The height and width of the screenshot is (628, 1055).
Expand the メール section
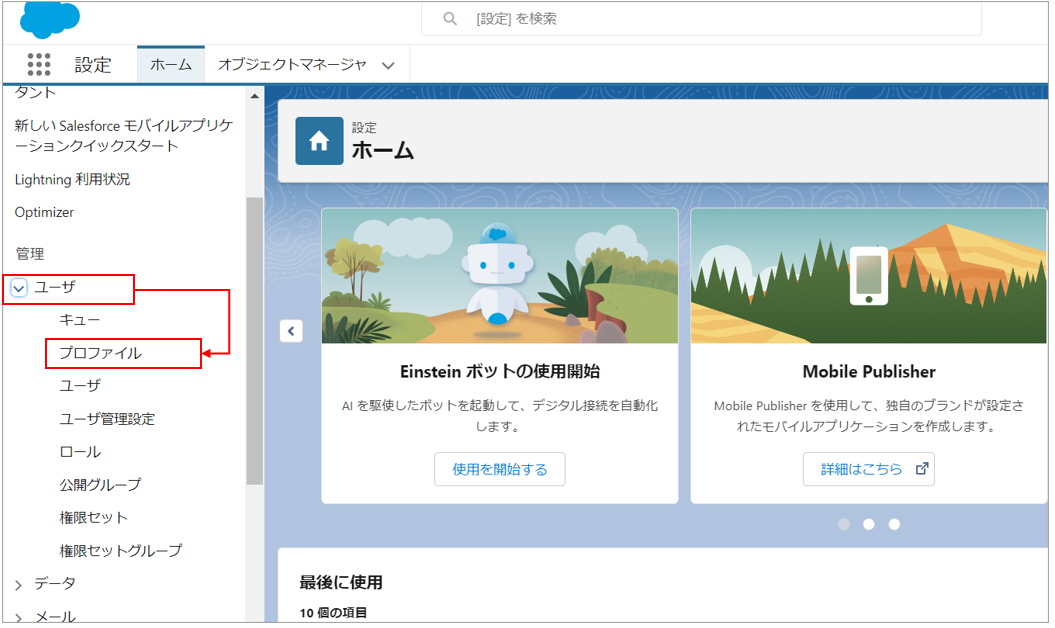[19, 616]
